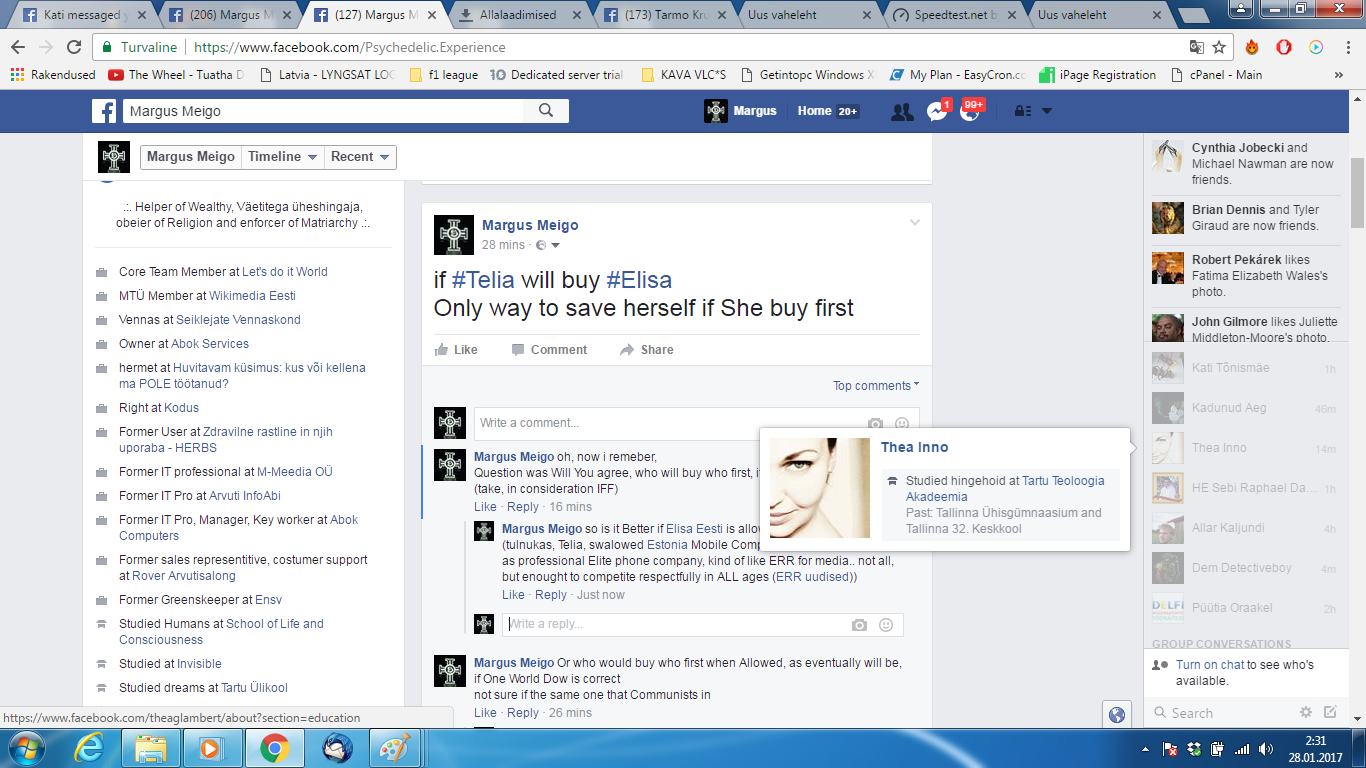Open emoji picker in reply box
The image size is (1366, 768).
coord(886,625)
